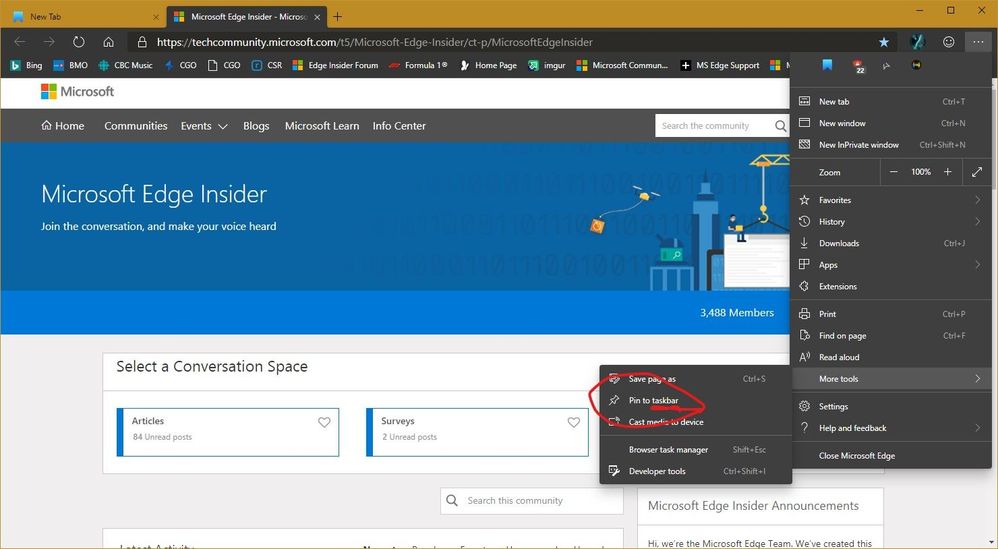998x549 pixels.
Task: Close the Microsoft Edge Insider tab
Action: click(x=317, y=17)
